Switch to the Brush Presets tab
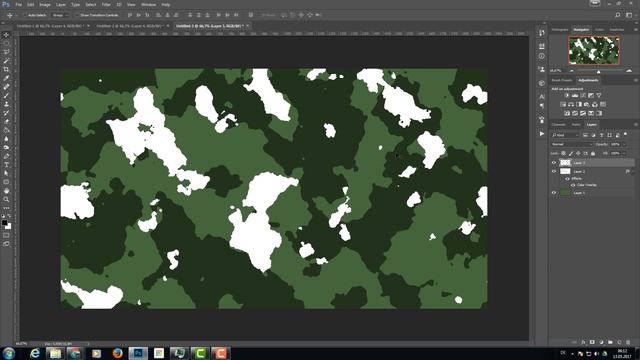The image size is (640, 360). pyautogui.click(x=562, y=80)
